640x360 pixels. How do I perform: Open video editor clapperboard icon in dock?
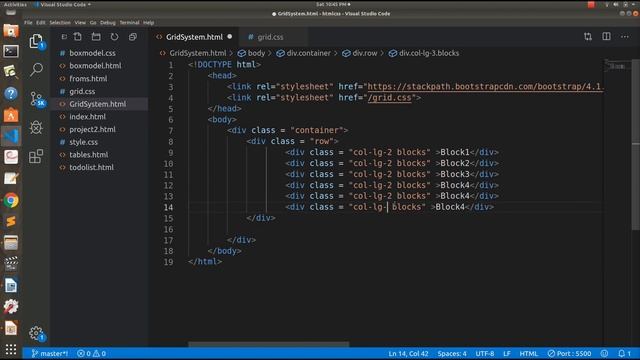(11, 264)
